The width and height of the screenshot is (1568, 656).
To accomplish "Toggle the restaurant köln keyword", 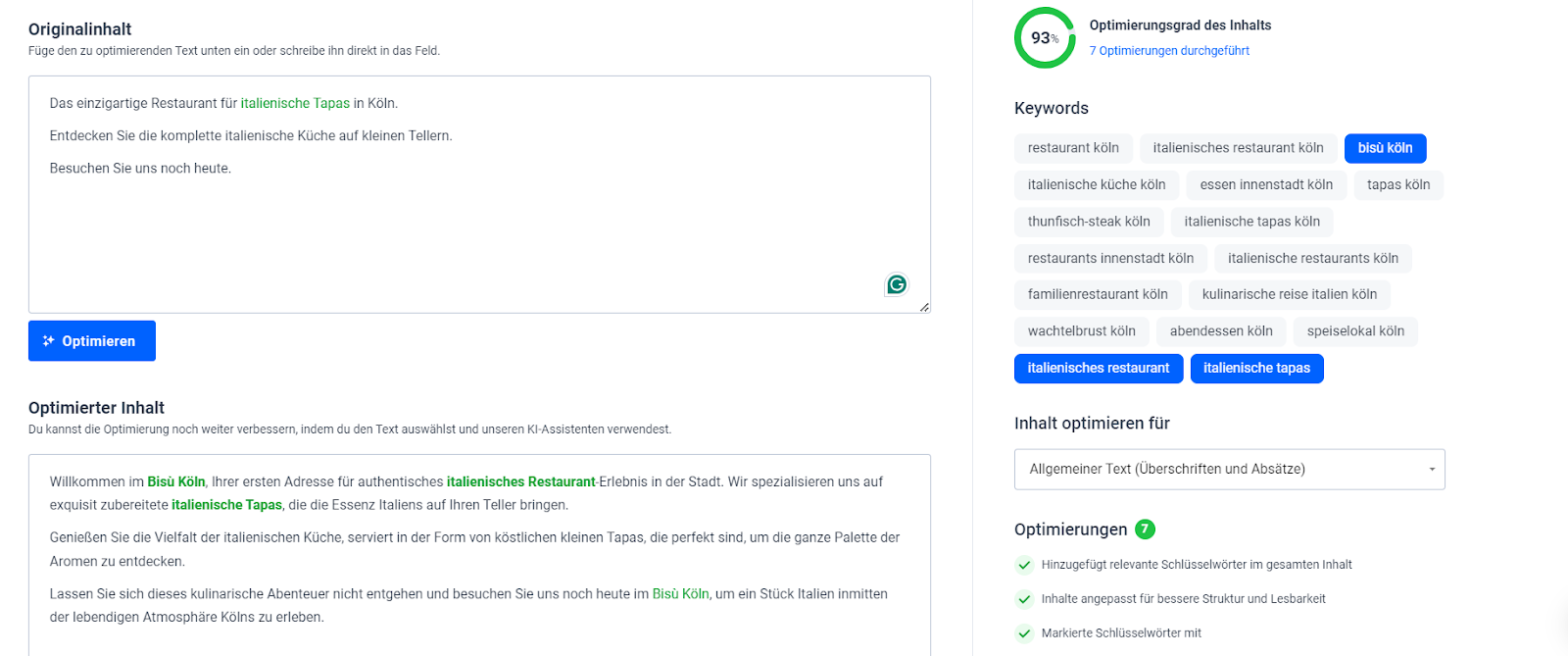I will click(1073, 148).
